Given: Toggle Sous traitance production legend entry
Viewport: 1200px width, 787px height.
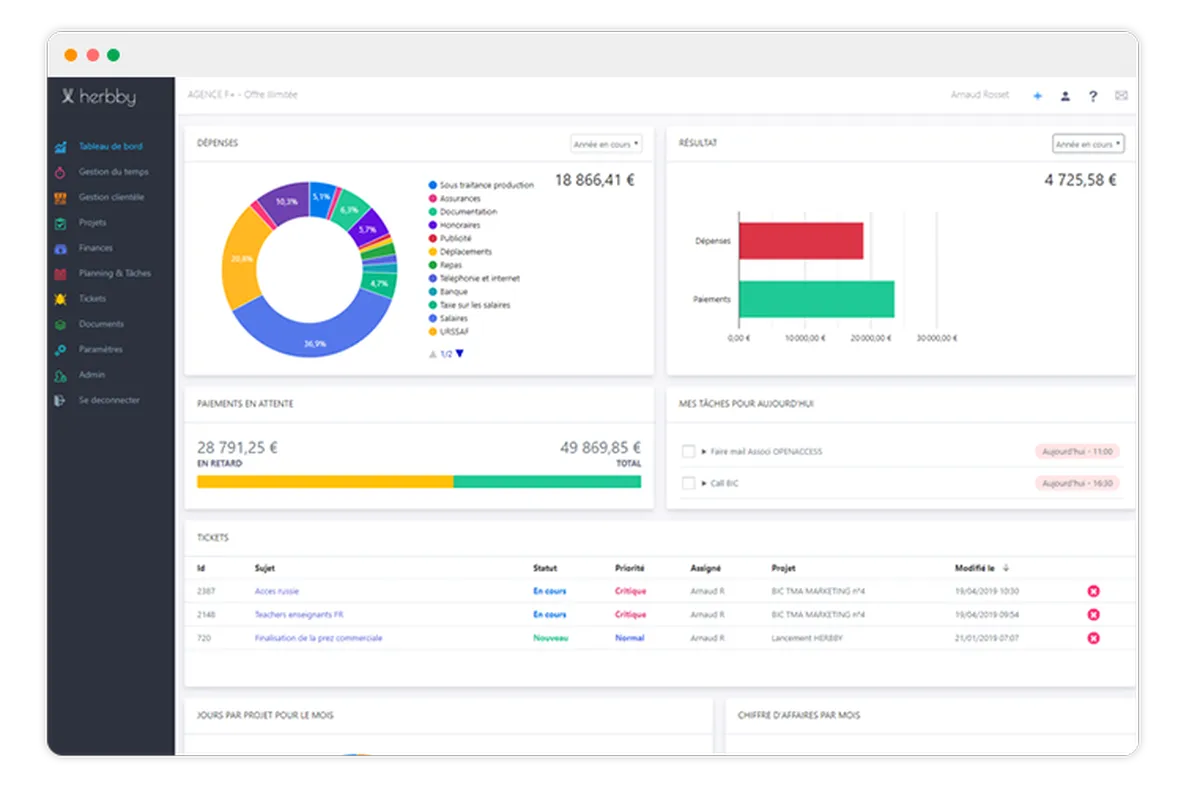Looking at the screenshot, I should pyautogui.click(x=481, y=185).
